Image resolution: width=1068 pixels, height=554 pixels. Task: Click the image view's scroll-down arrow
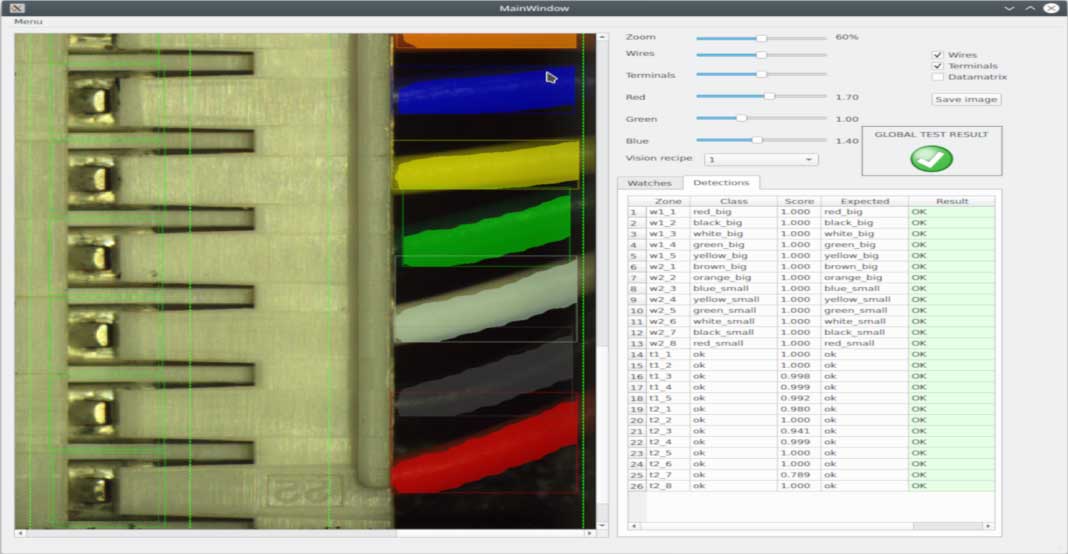point(602,523)
